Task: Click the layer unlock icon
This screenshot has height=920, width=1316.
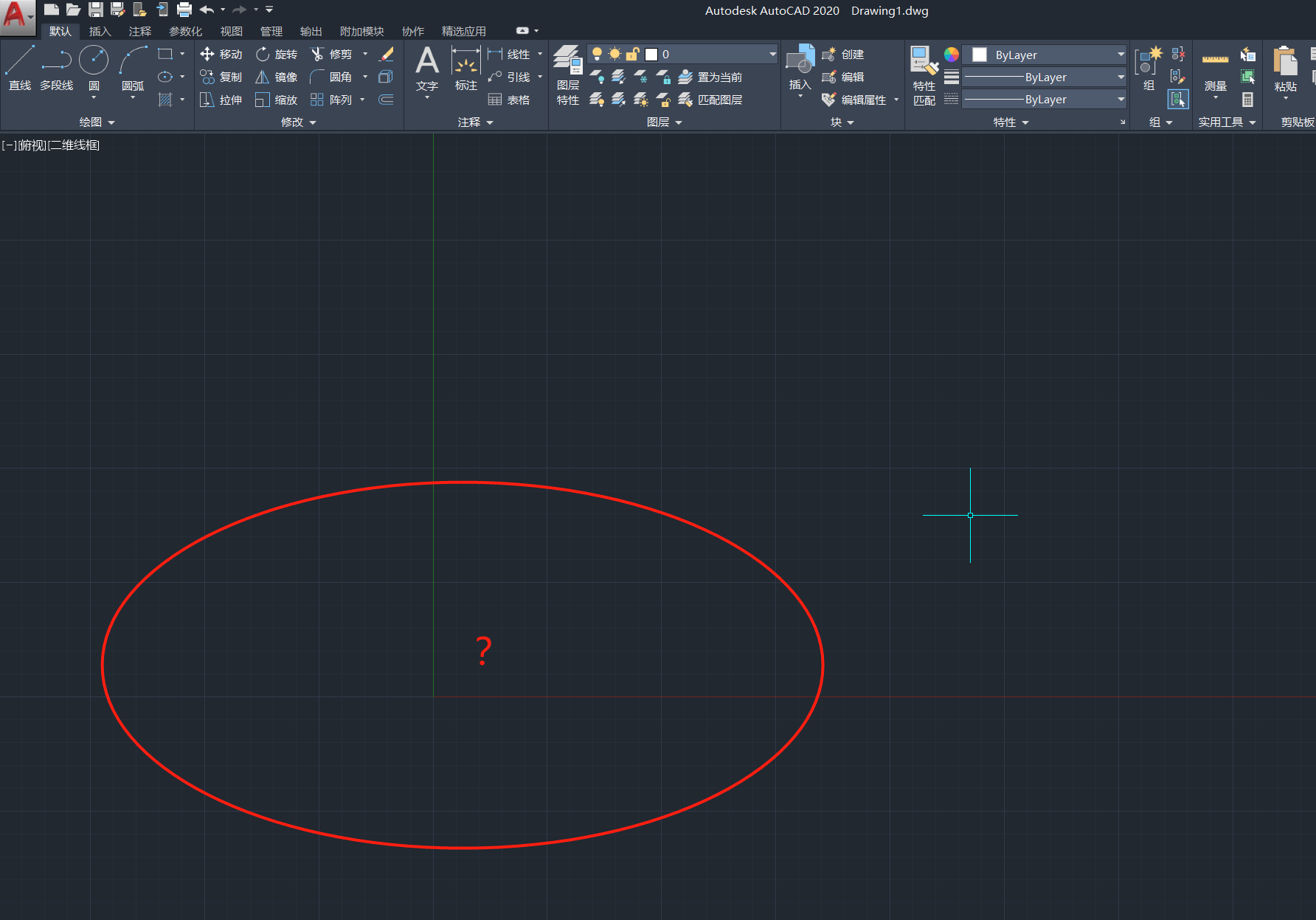Action: click(x=663, y=100)
